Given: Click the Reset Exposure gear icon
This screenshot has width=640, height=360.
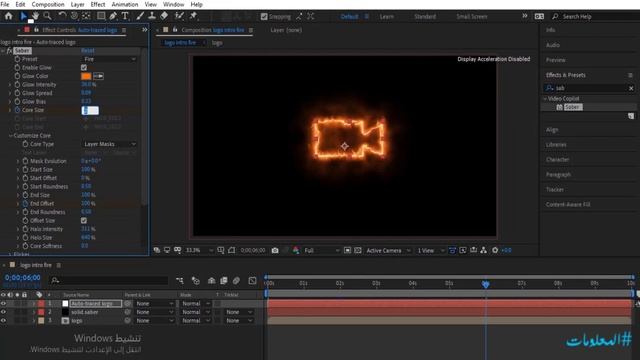Looking at the screenshot, I should click(495, 250).
